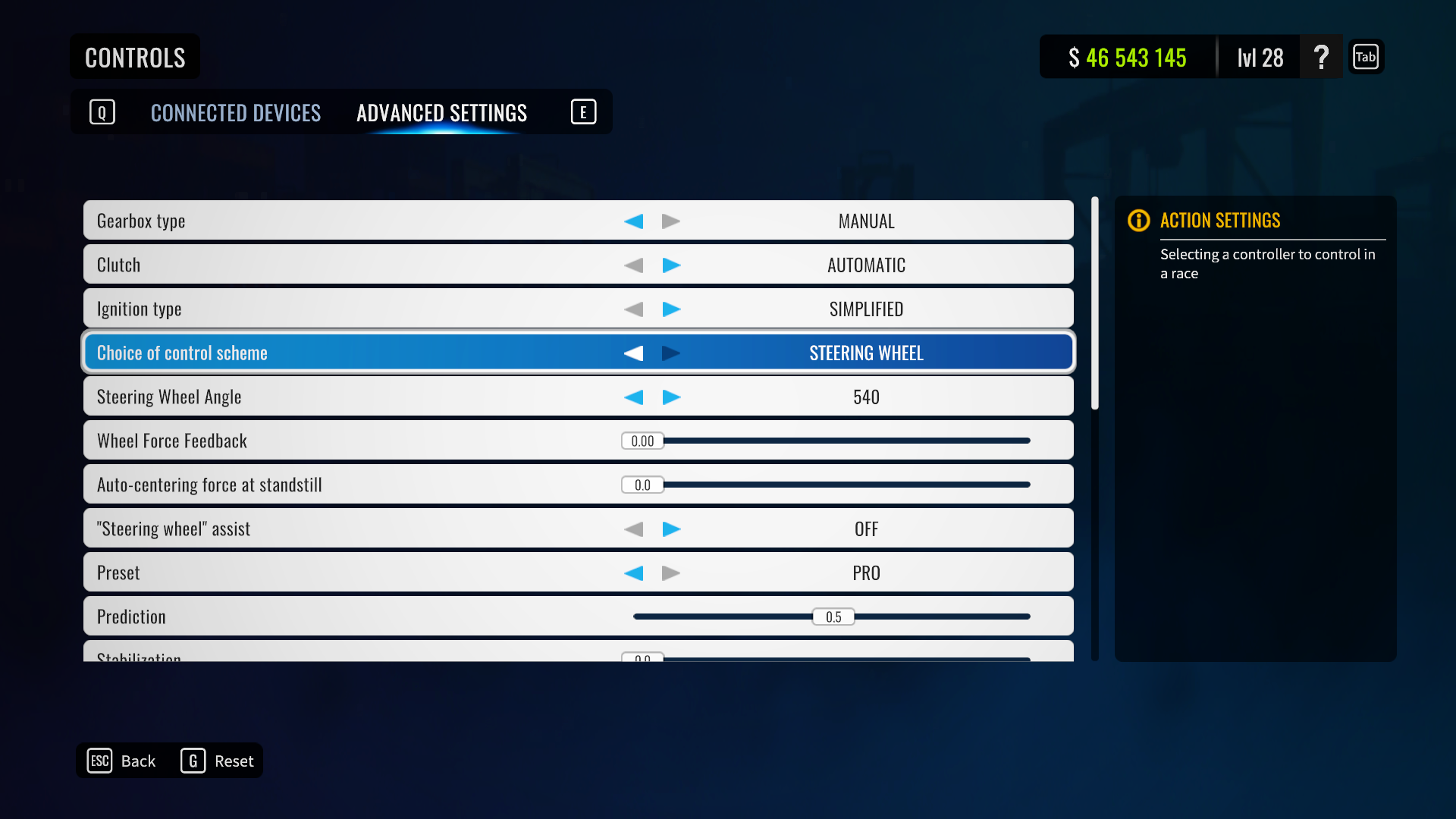Click the right arrow on Steering Wheel Angle
This screenshot has width=1456, height=819.
[x=671, y=396]
